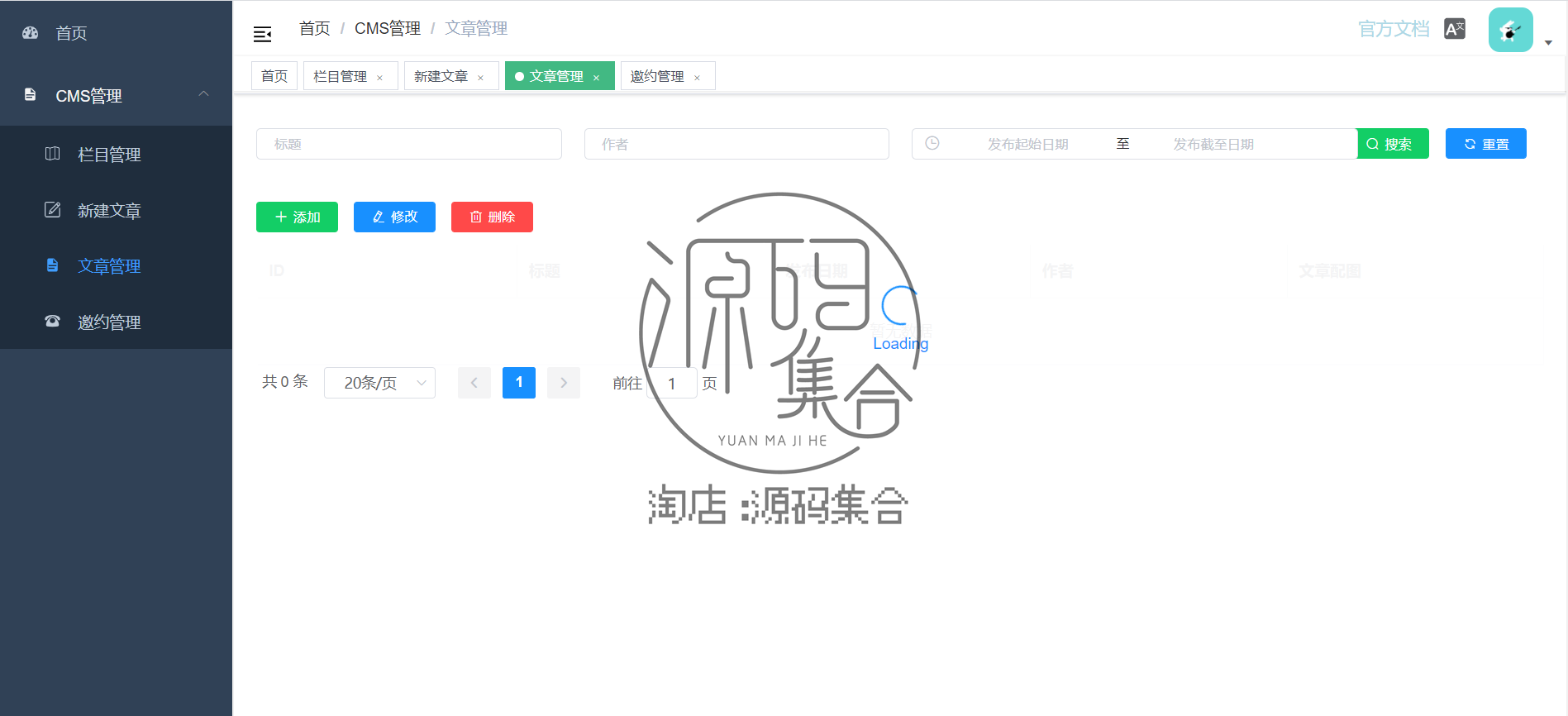Open language translation icon
1568x716 pixels.
pos(1455,29)
